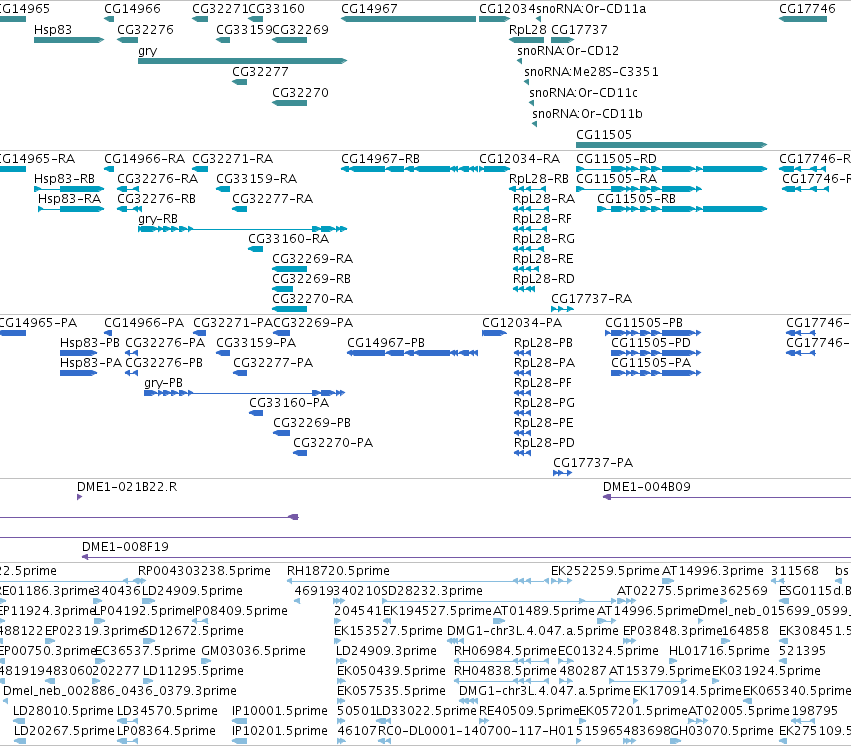Select AT15379.5prime EST label
The height and width of the screenshot is (746, 851).
pos(660,671)
